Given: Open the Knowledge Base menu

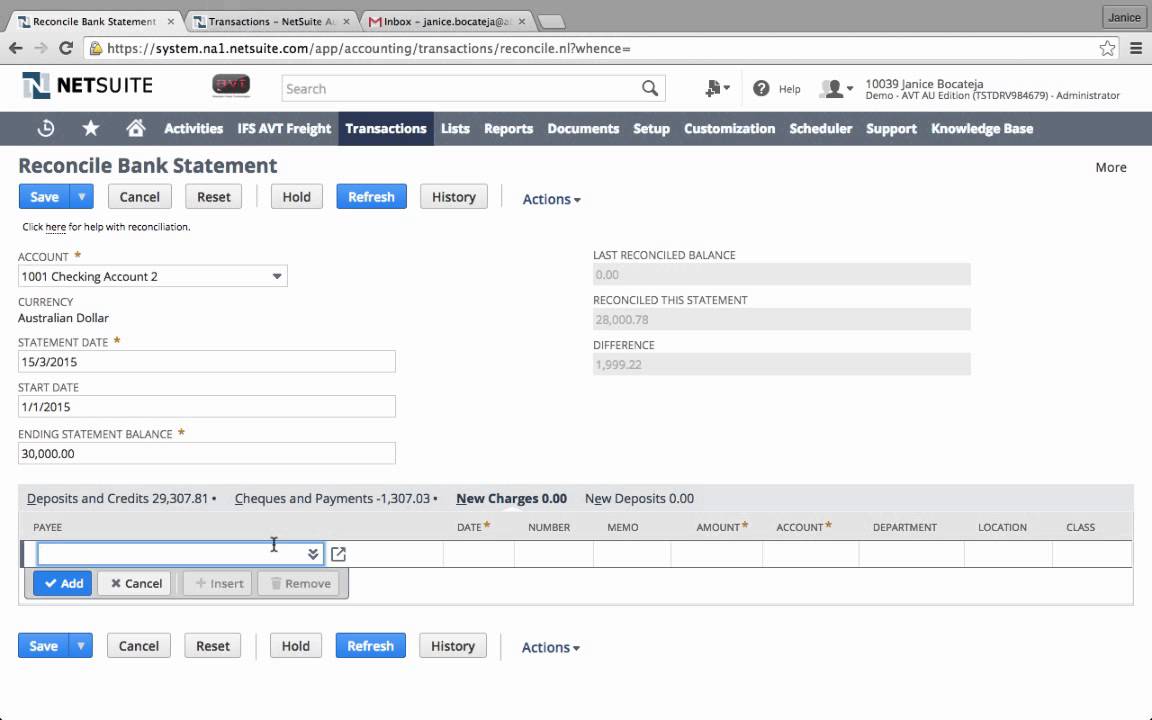Looking at the screenshot, I should click(982, 129).
